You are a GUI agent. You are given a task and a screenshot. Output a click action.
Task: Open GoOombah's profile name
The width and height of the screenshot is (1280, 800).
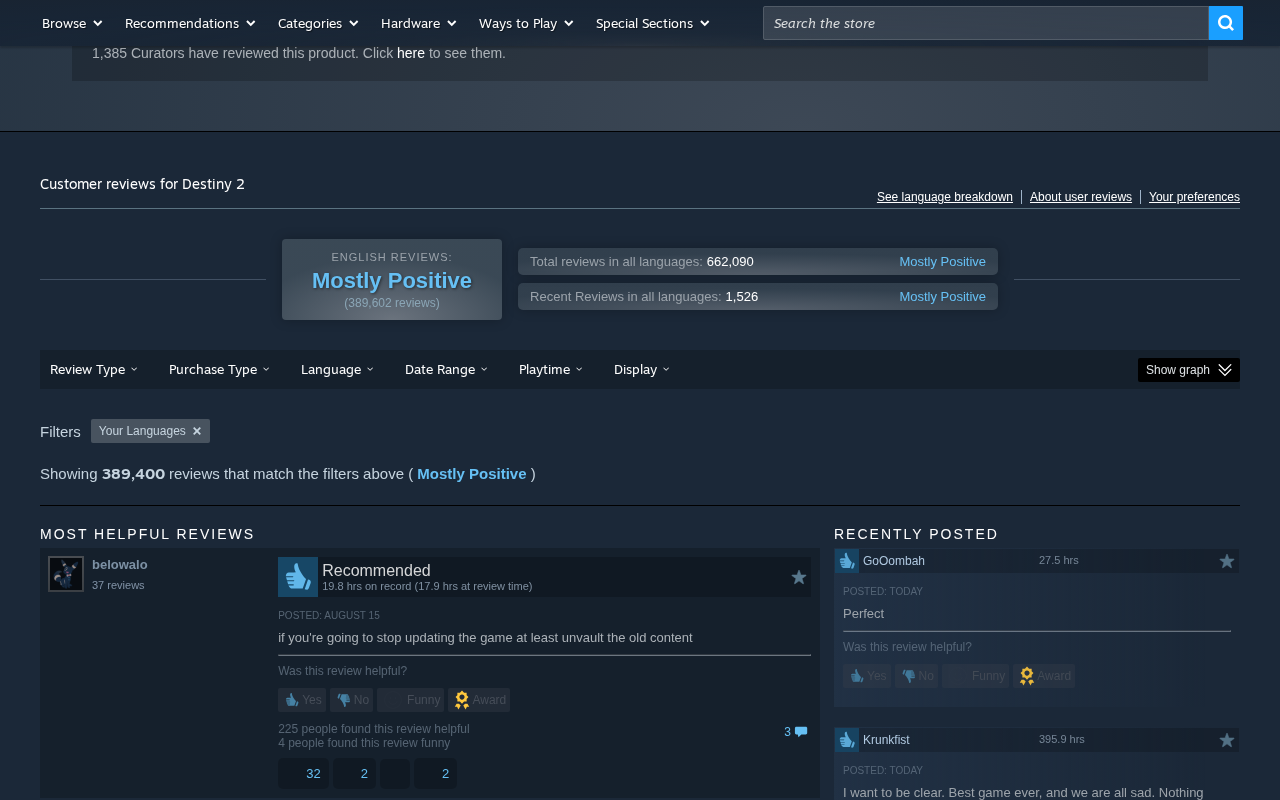(894, 561)
